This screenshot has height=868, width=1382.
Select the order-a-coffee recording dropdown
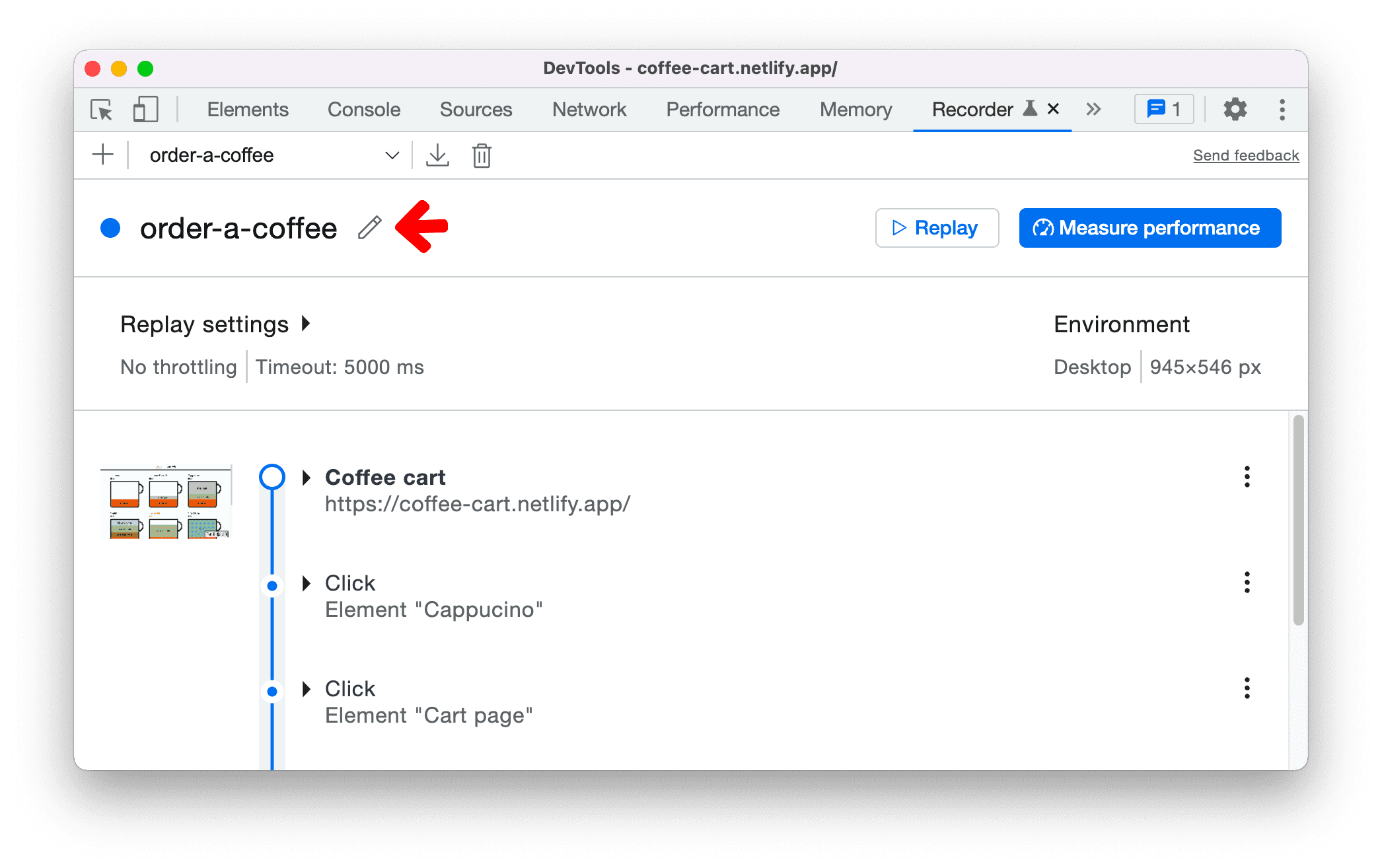[270, 155]
